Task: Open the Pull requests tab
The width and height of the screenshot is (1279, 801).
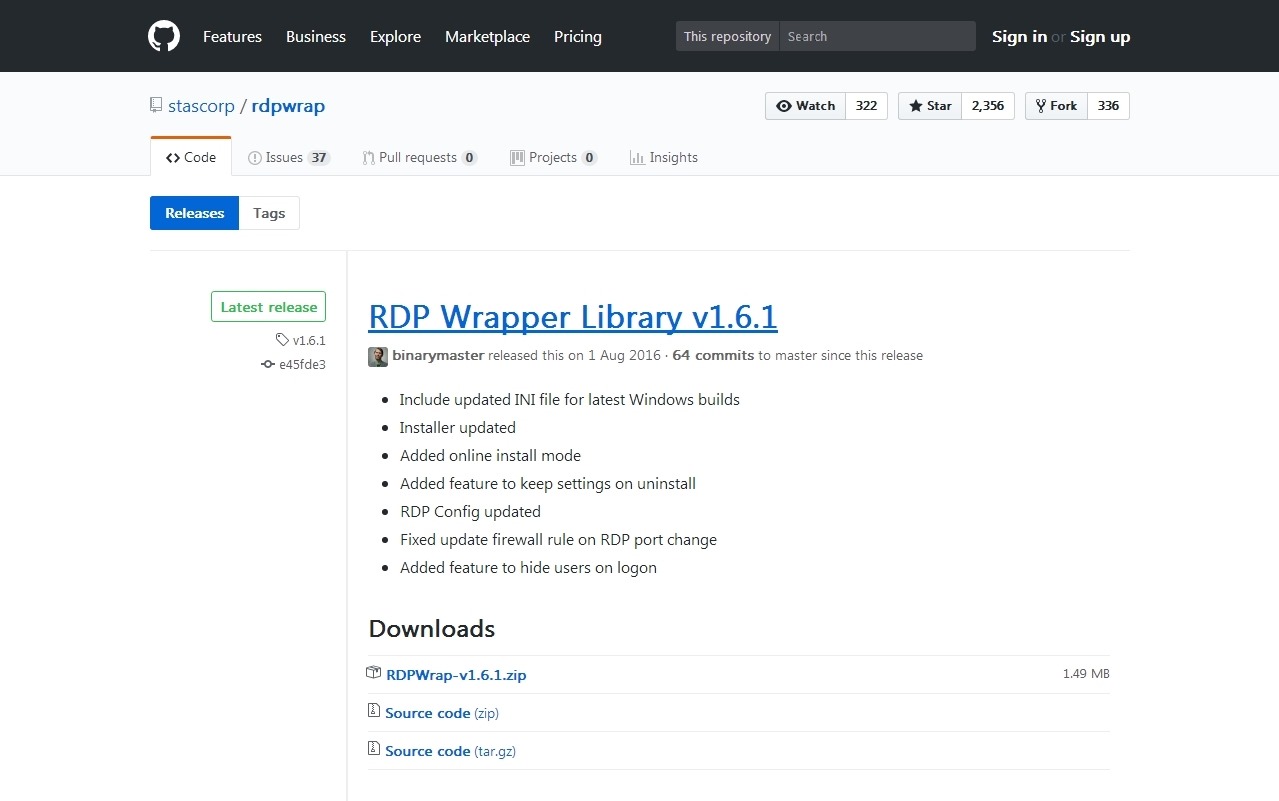Action: (418, 158)
